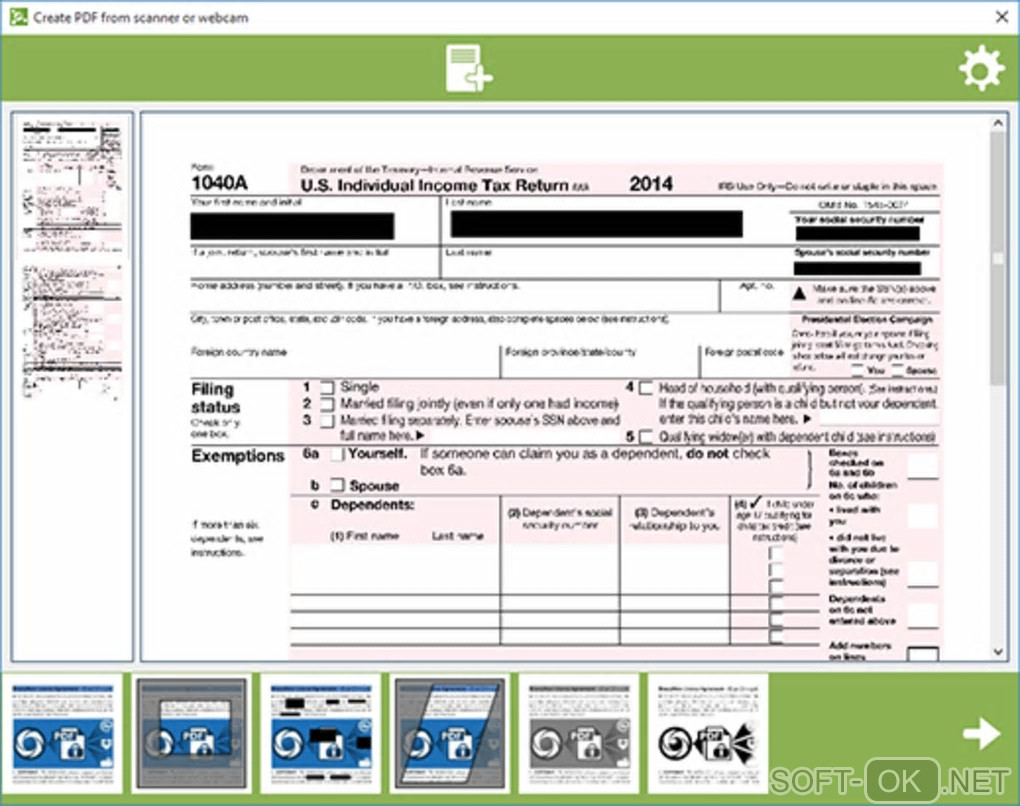Click the 'Filing status' section label
This screenshot has height=806, width=1020.
click(216, 398)
